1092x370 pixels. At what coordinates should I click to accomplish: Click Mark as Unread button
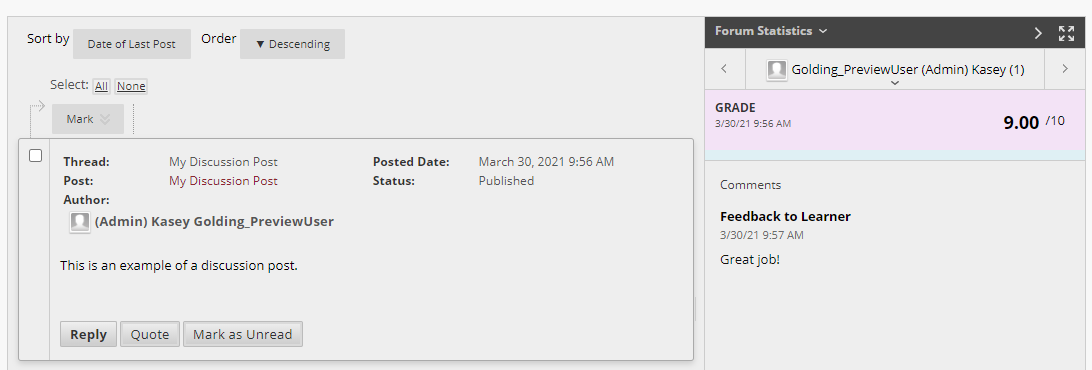click(242, 334)
